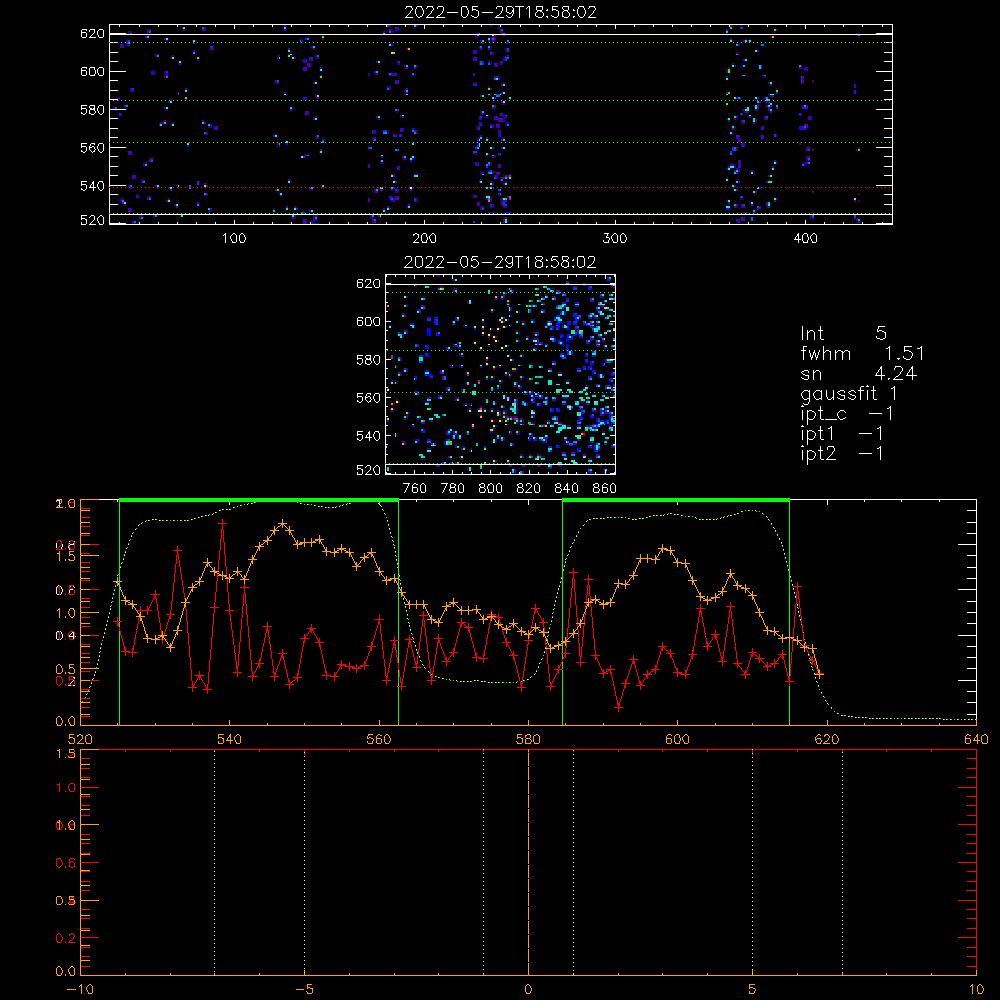Click x-axis label 600 on profile plot
Screen dimensions: 1000x1000
click(x=677, y=739)
